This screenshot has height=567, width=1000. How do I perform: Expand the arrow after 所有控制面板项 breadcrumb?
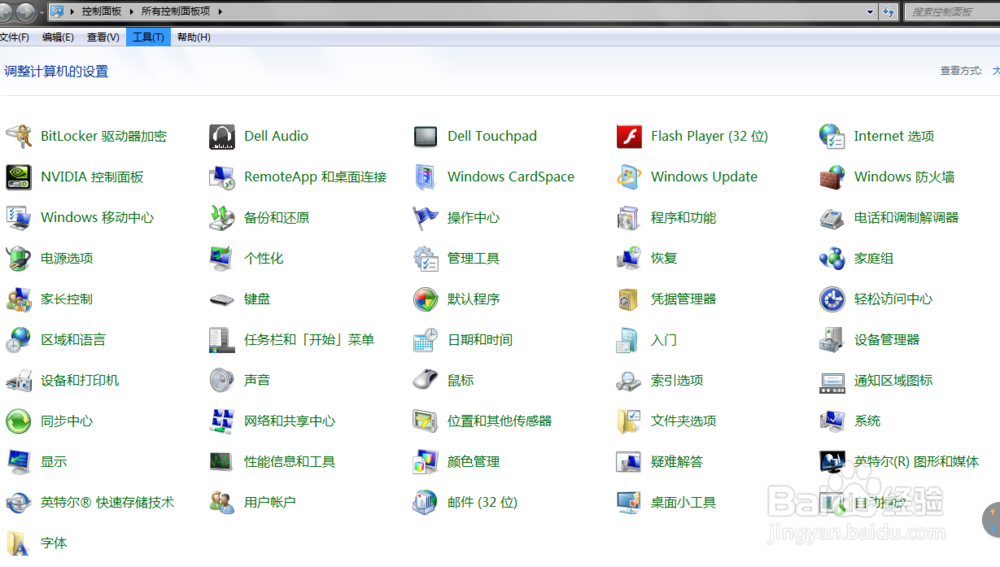220,11
